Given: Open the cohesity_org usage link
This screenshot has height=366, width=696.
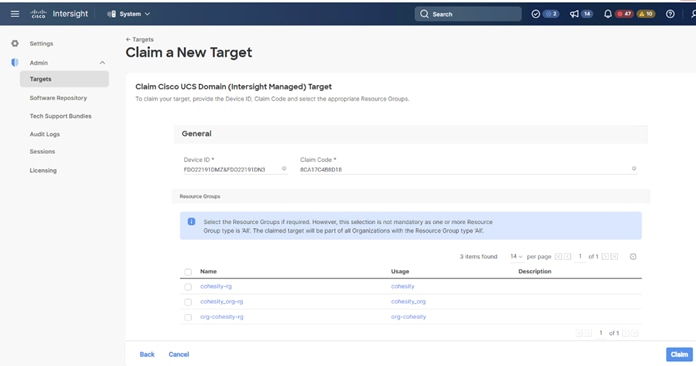Looking at the screenshot, I should (x=408, y=301).
